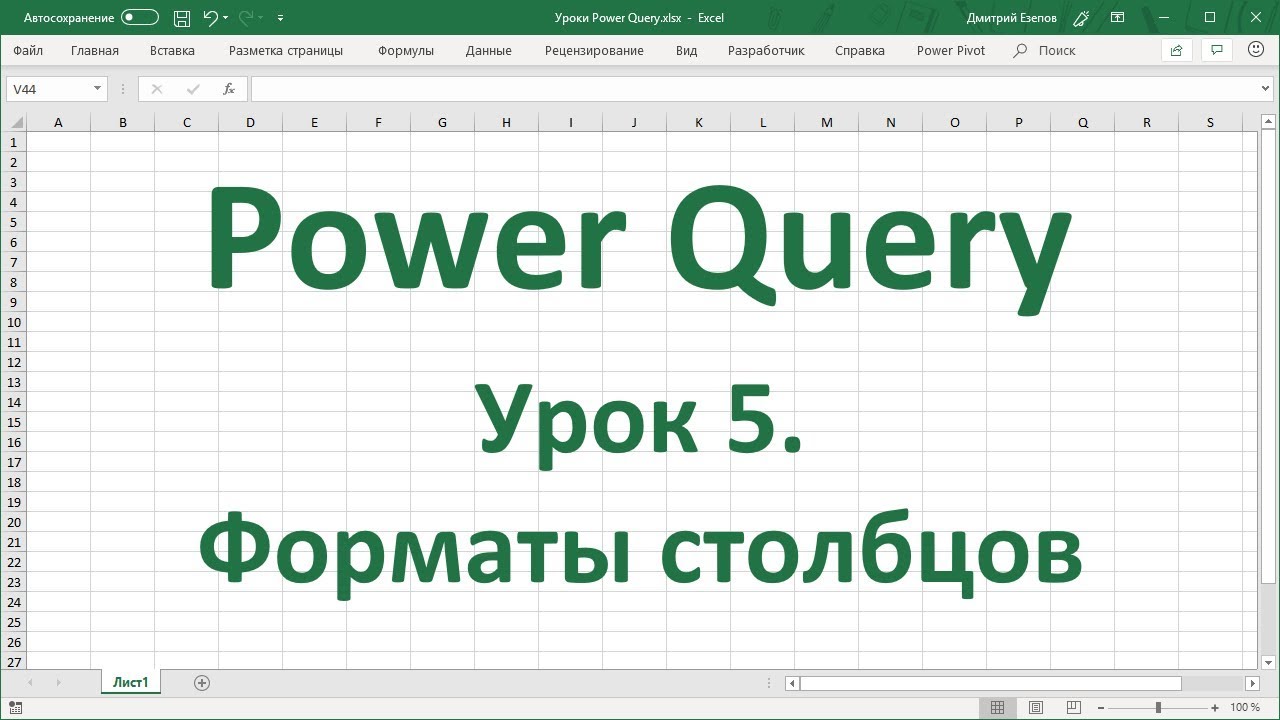Click the Share icon button

tap(1176, 50)
